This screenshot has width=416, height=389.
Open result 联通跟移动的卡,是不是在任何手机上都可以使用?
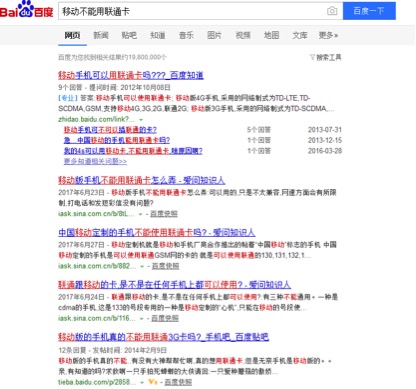pyautogui.click(x=174, y=284)
